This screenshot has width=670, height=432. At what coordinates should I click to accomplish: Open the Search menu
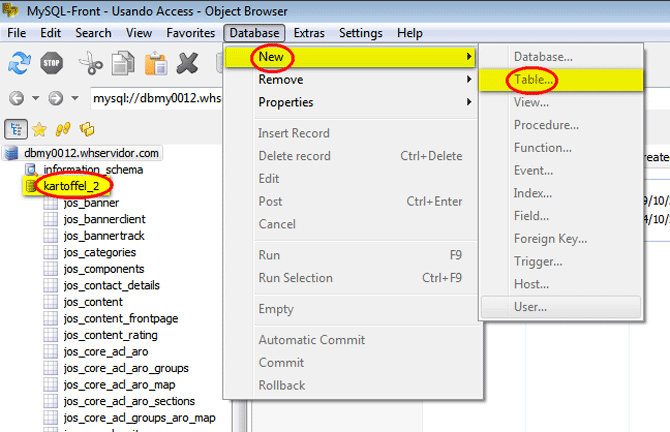point(93,33)
